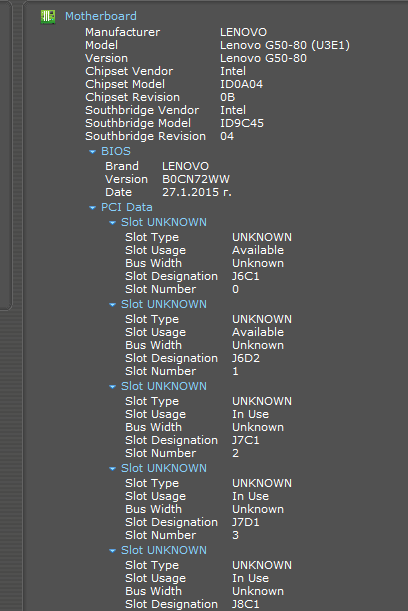
Task: Select Slot Number value 0
Action: (235, 289)
